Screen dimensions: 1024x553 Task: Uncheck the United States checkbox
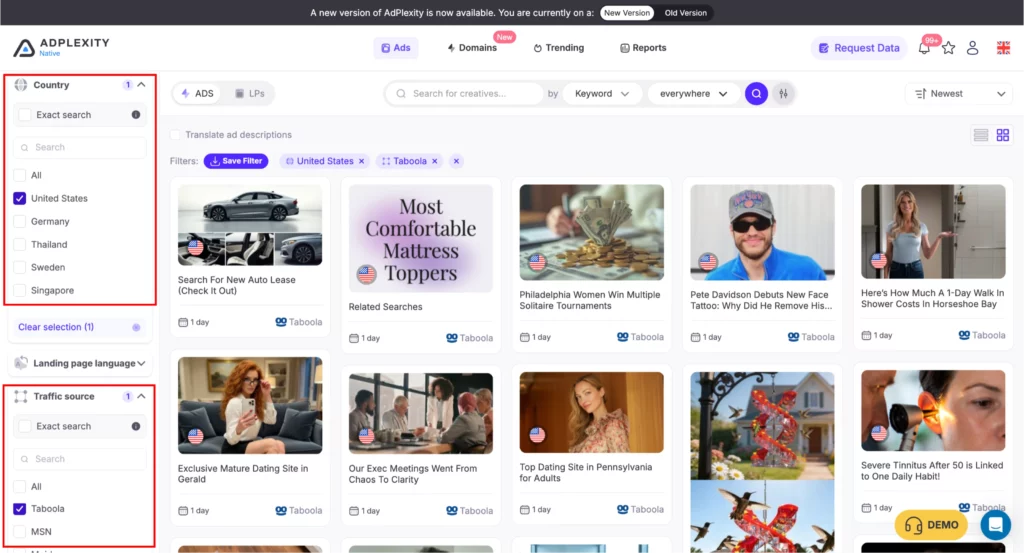pos(20,198)
